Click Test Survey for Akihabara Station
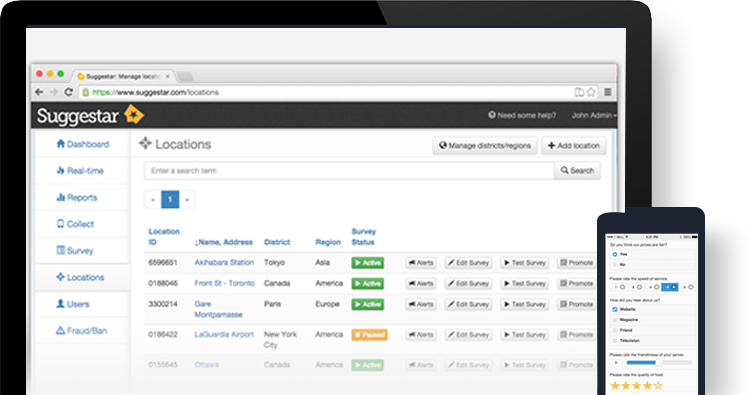Screen dimensions: 749x395 click(524, 263)
